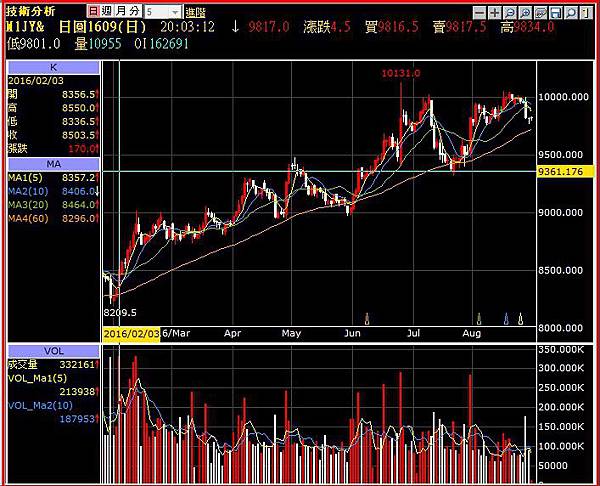Select the weekly (週) period toggle

coord(107,11)
